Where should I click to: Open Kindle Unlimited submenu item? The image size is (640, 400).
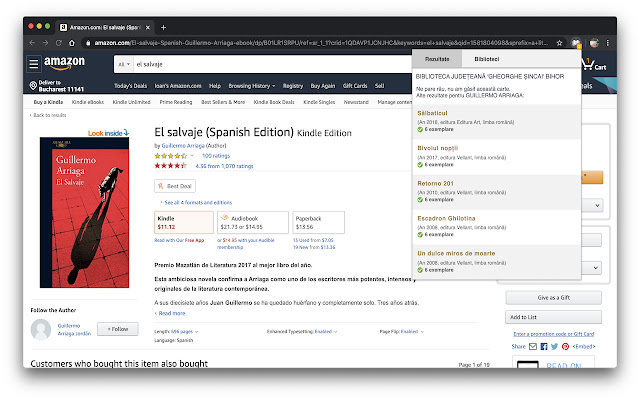click(131, 102)
